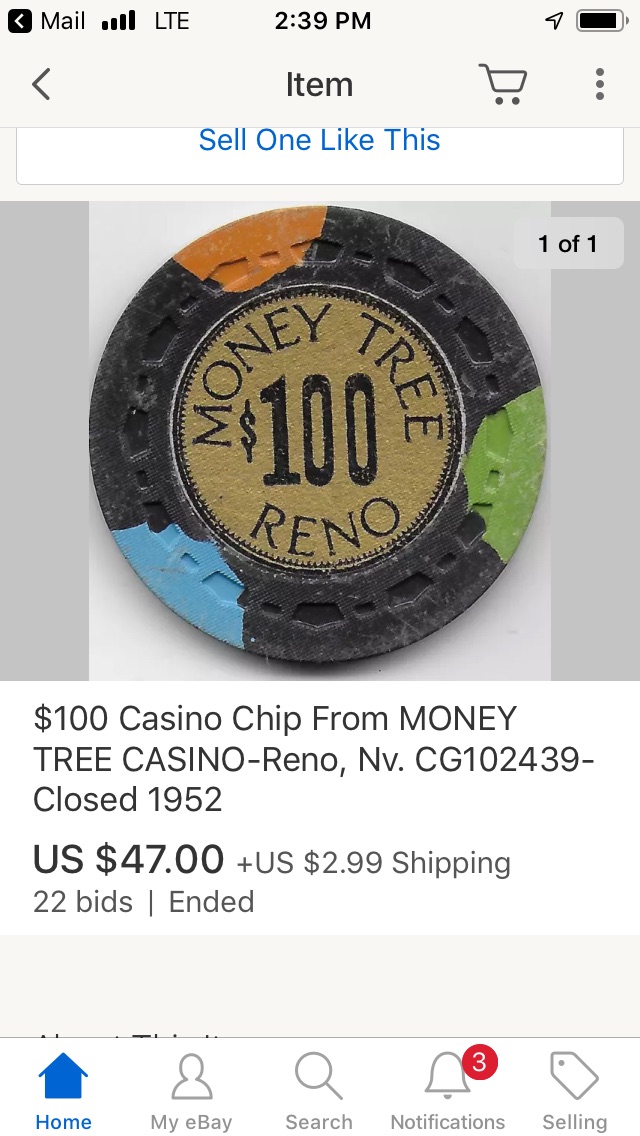Open the Selling tag icon
Image resolution: width=640 pixels, height=1136 pixels.
tap(575, 1077)
